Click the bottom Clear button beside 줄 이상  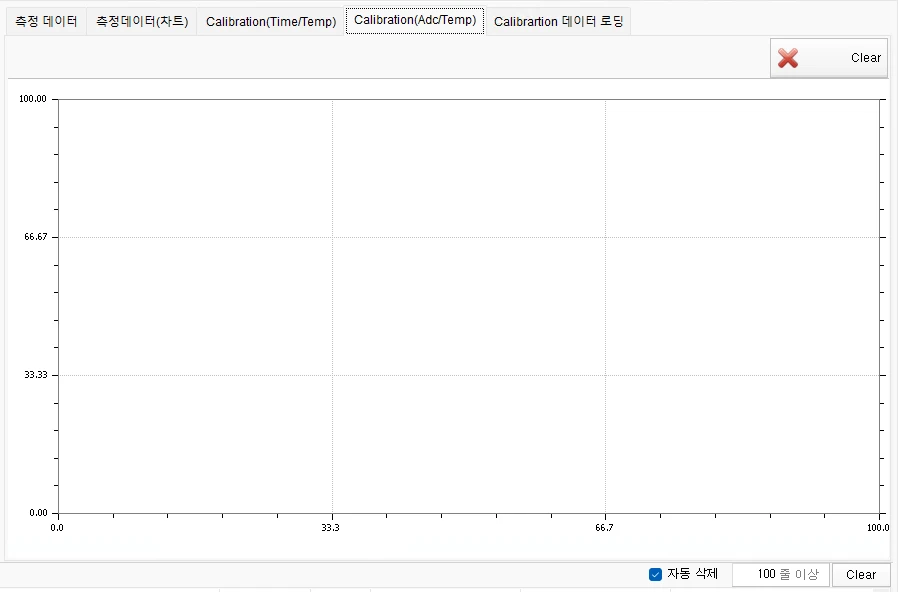[861, 574]
